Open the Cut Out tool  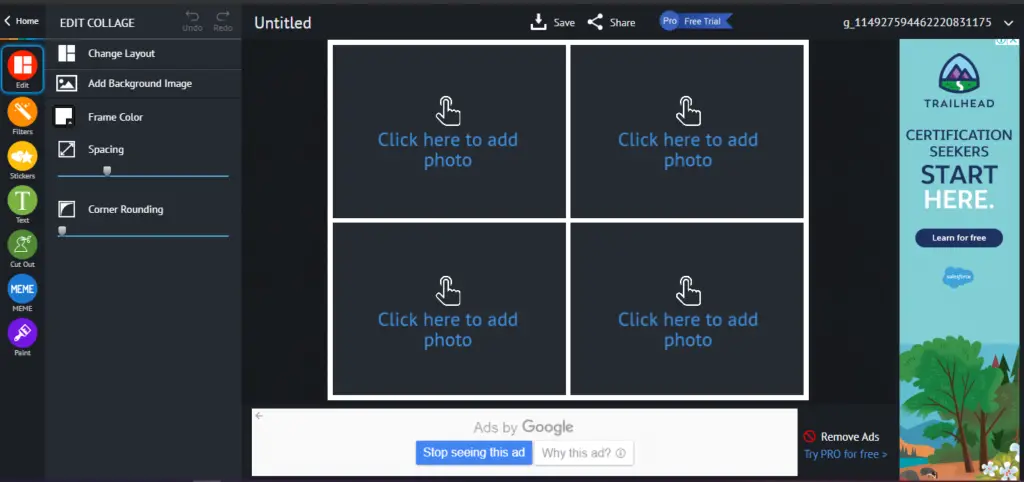point(22,245)
